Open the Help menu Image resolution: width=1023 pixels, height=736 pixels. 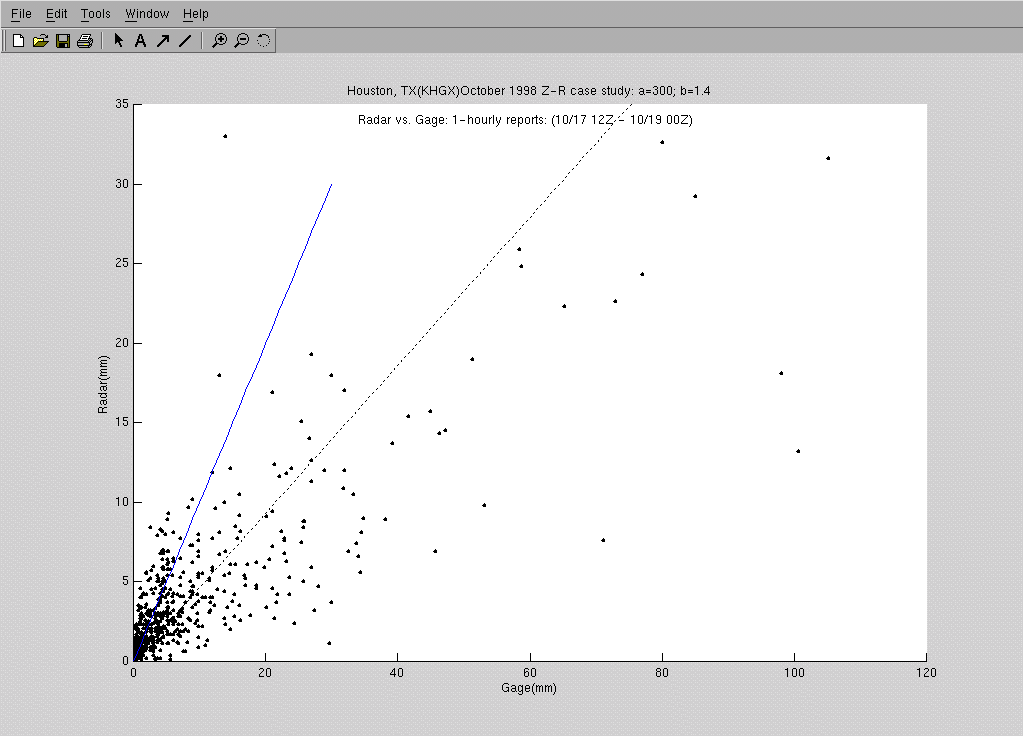coord(195,14)
